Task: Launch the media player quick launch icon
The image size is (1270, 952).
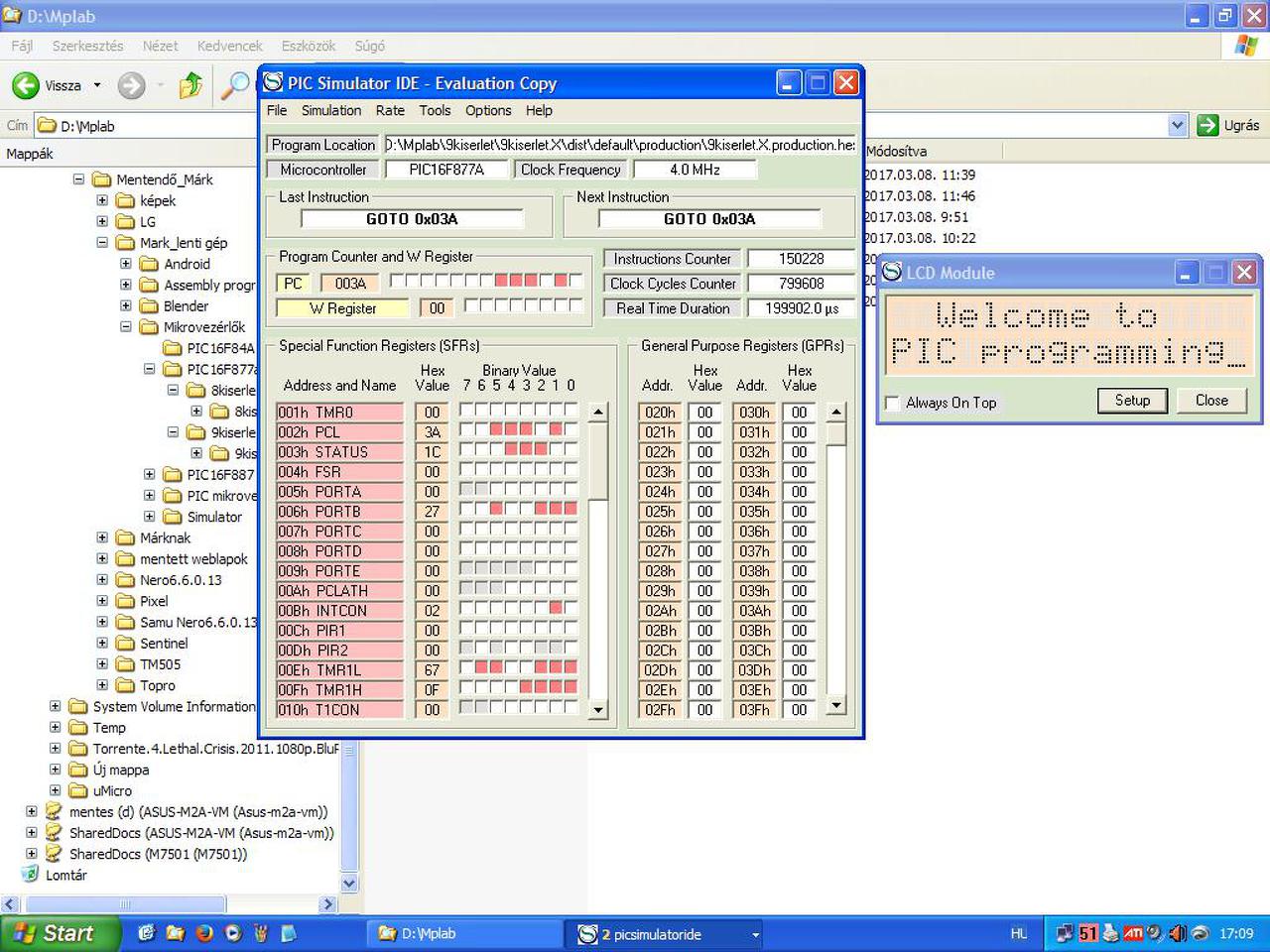Action: pyautogui.click(x=233, y=933)
